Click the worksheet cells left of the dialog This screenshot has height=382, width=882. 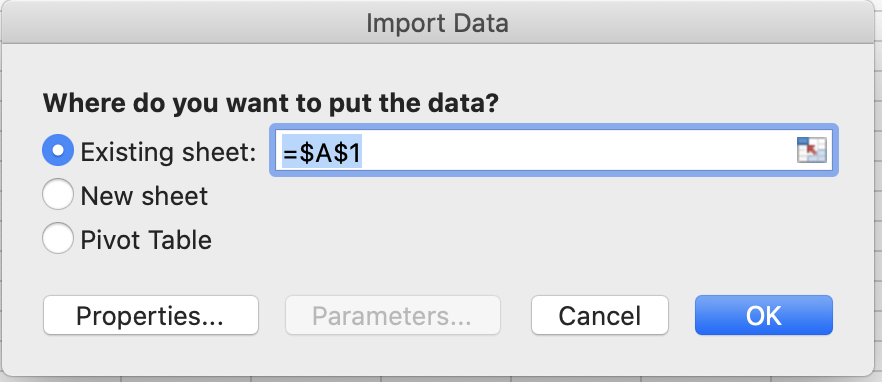click(1, 191)
